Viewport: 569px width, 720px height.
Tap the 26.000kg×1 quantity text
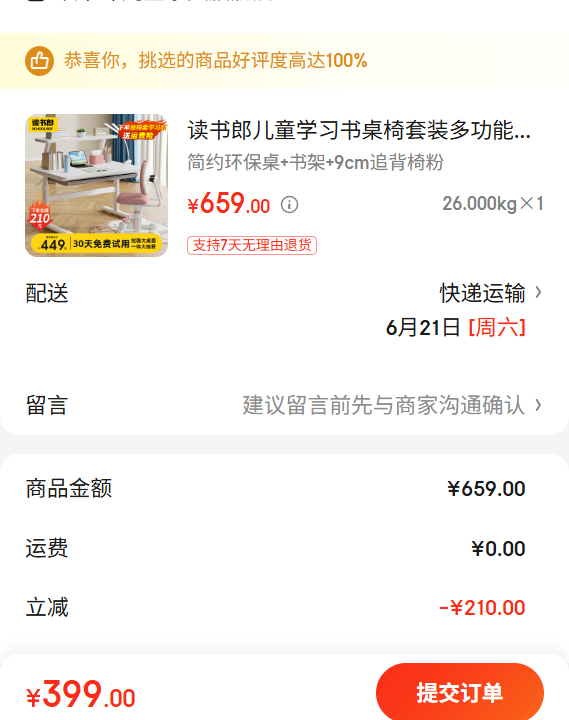pyautogui.click(x=493, y=203)
